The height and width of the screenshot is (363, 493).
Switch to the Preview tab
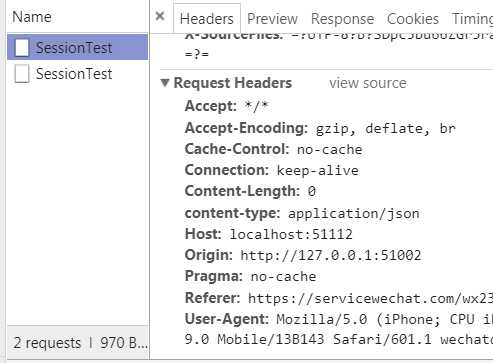272,19
